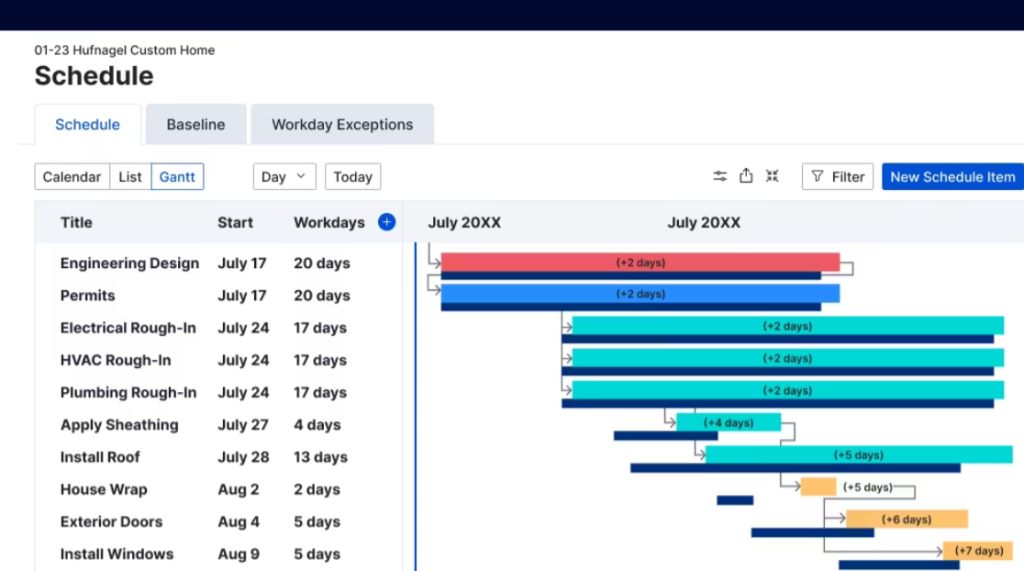Image resolution: width=1024 pixels, height=571 pixels.
Task: Click the dependency arrow before House Wrap bar
Action: pos(792,487)
